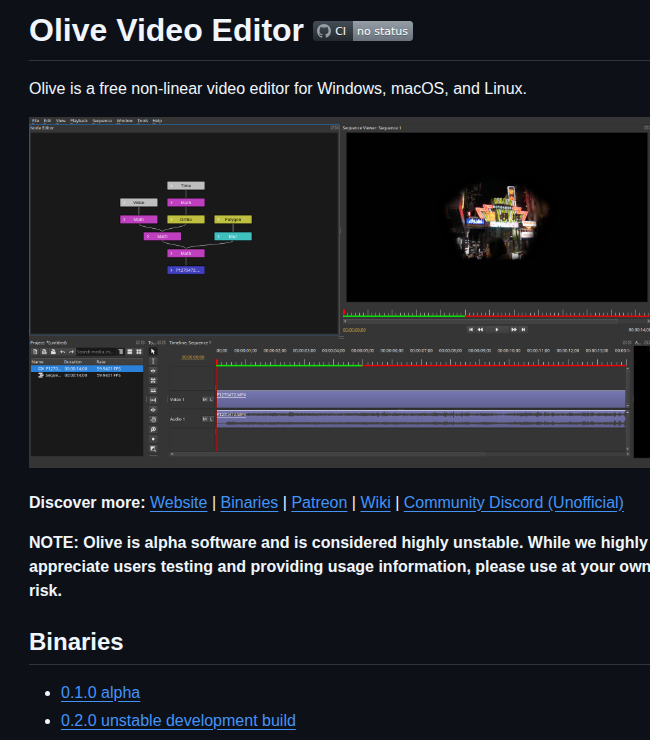The height and width of the screenshot is (740, 650).
Task: Open the Sequence menu in the screenshot
Action: (x=102, y=121)
